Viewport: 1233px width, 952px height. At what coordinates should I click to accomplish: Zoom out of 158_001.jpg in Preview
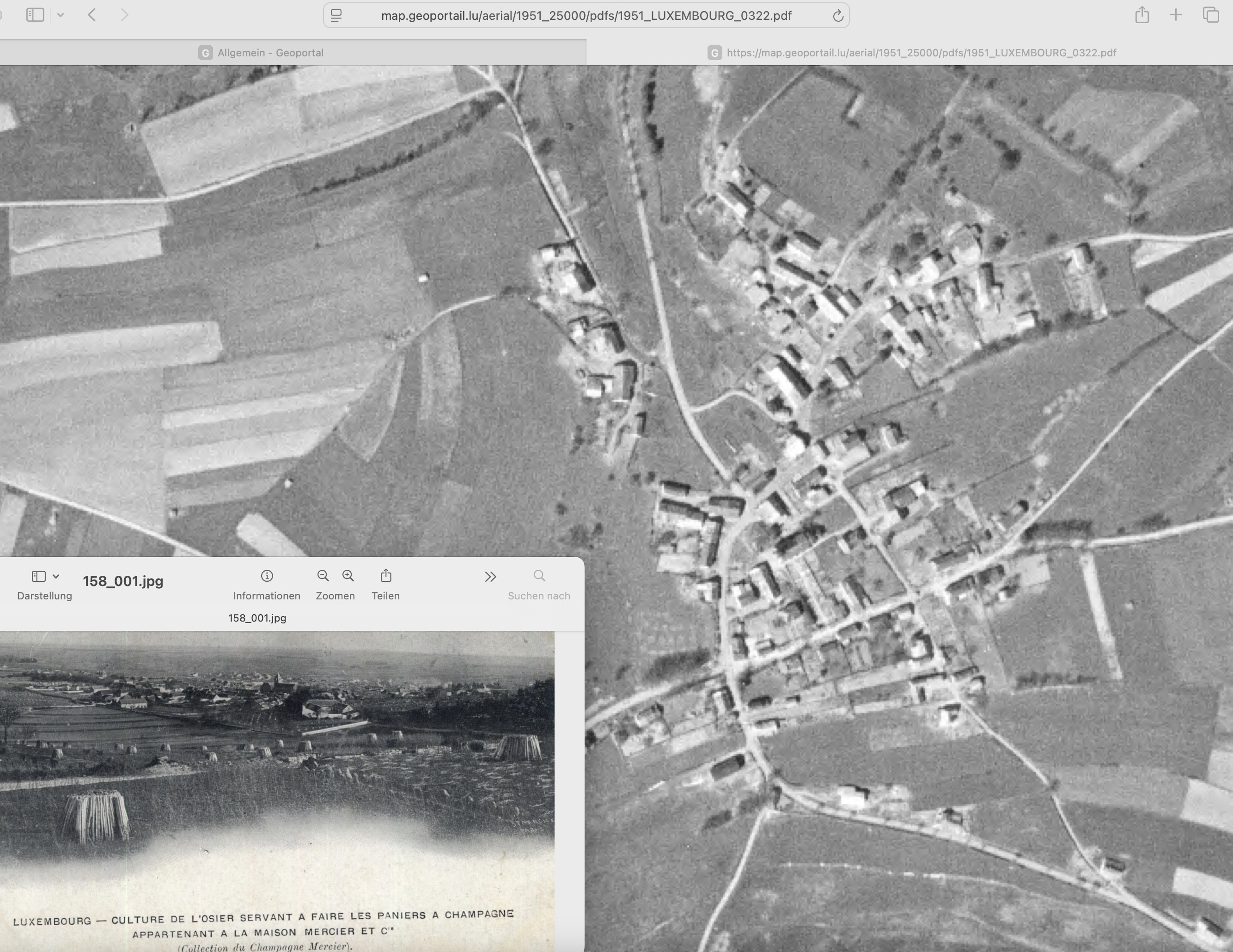(x=323, y=576)
